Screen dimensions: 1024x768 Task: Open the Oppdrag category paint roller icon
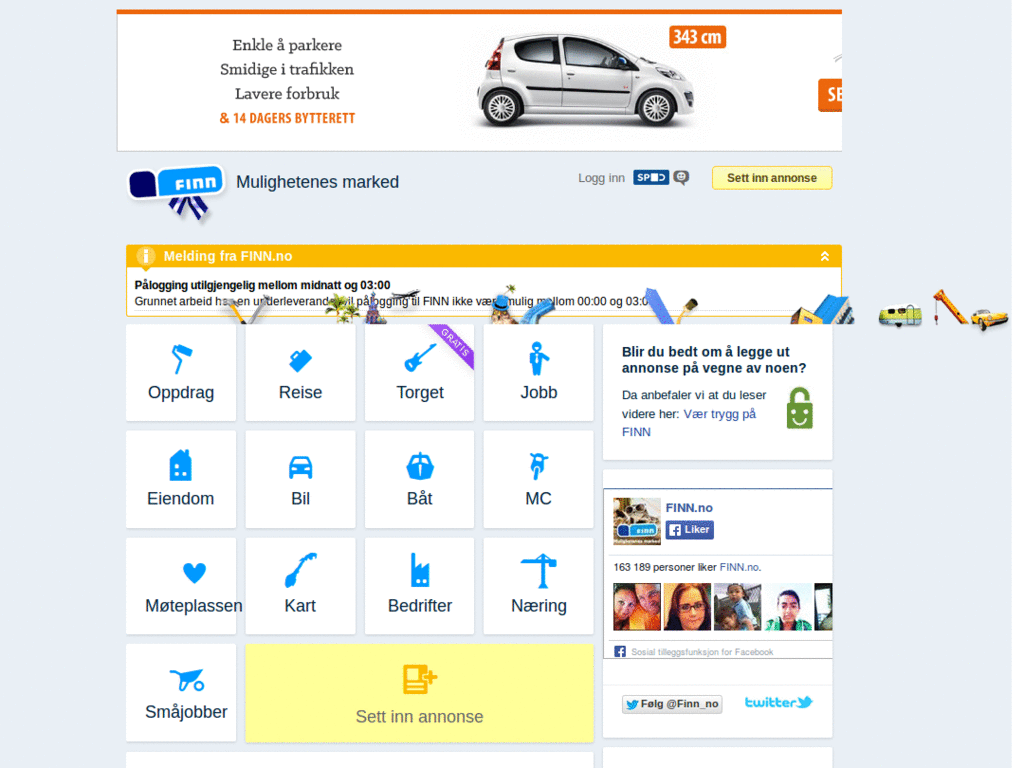[x=181, y=359]
